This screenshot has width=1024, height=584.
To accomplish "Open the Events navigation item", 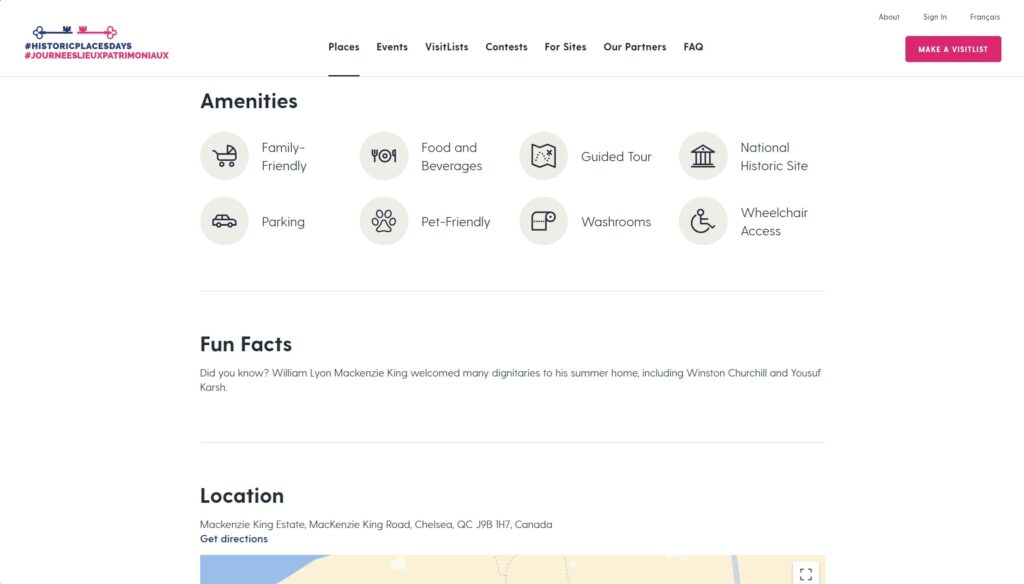I will pyautogui.click(x=392, y=47).
